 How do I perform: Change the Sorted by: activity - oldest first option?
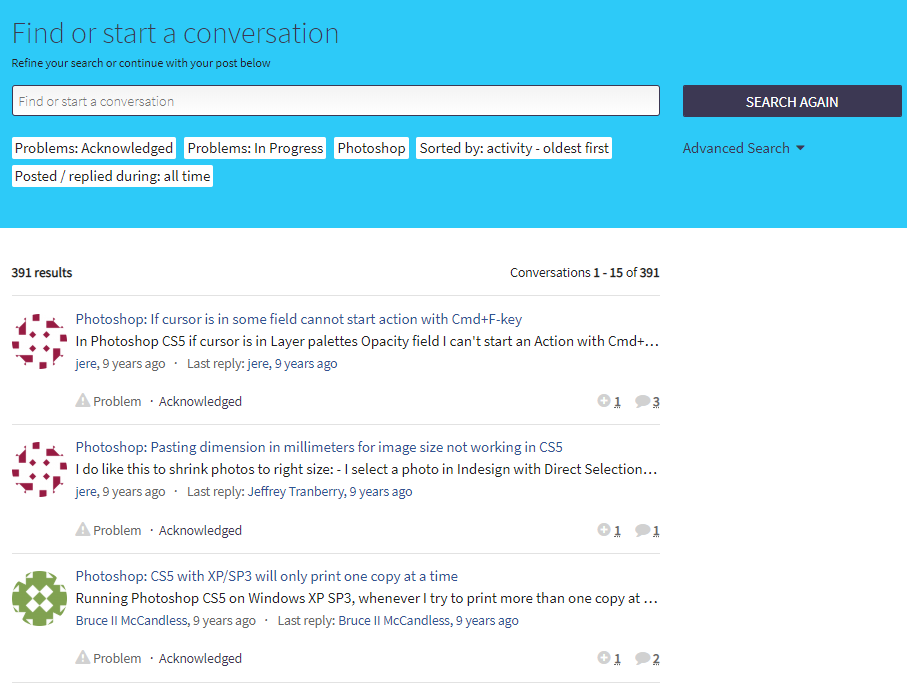pos(514,148)
